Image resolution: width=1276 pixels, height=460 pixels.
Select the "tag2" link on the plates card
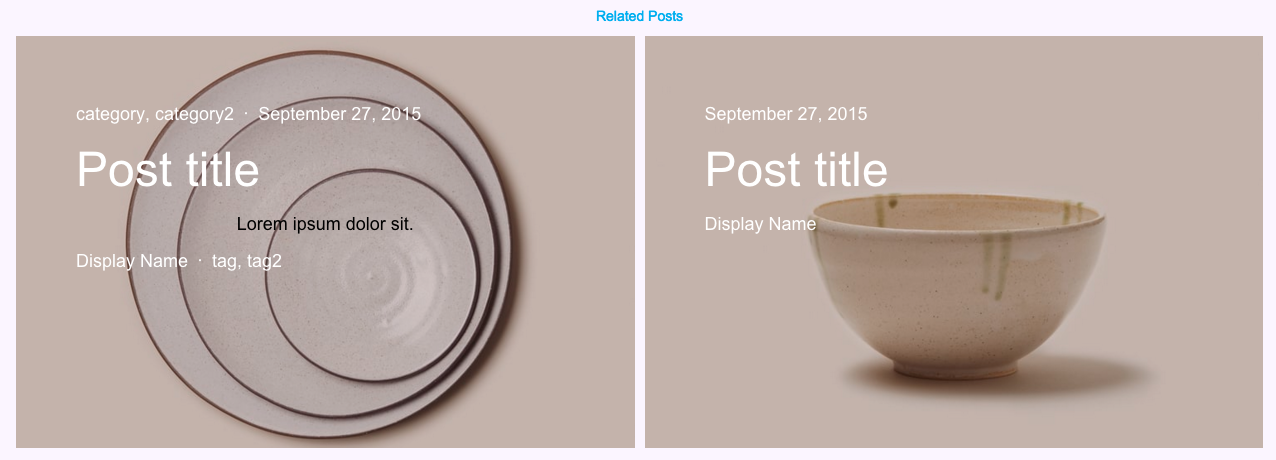(x=264, y=261)
